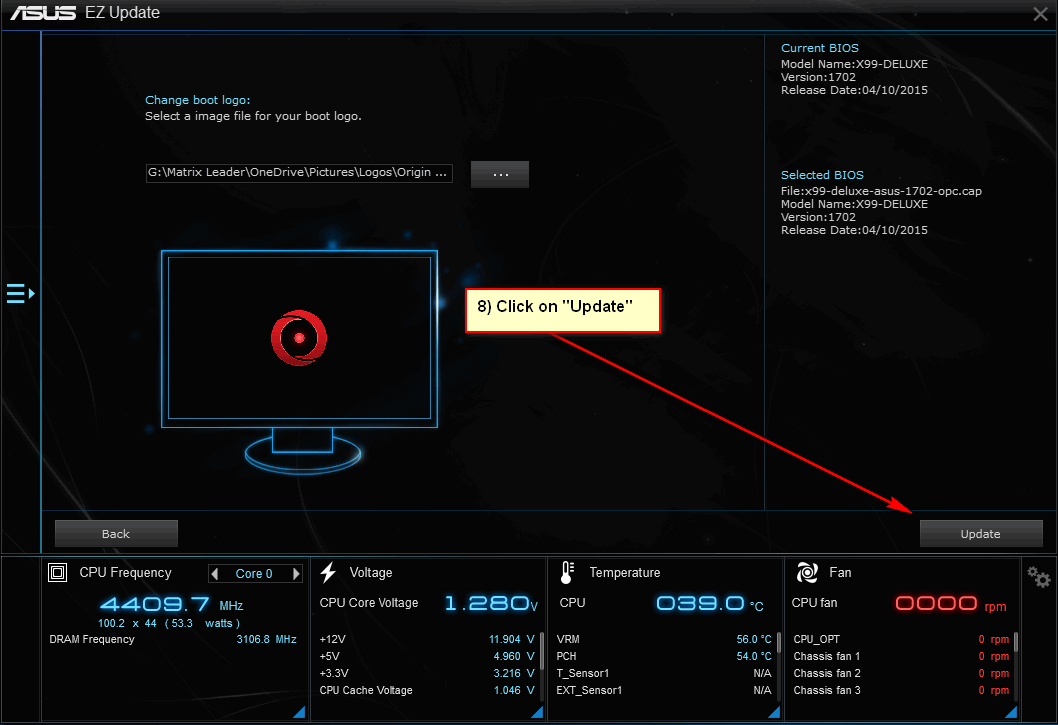Click the +3.3V voltage row
The height and width of the screenshot is (725, 1058).
coord(427,673)
